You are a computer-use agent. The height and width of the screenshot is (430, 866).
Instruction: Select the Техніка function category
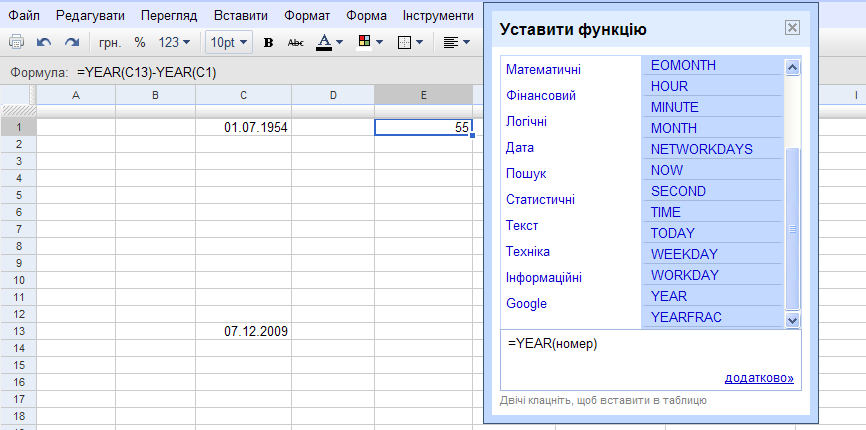(x=527, y=251)
